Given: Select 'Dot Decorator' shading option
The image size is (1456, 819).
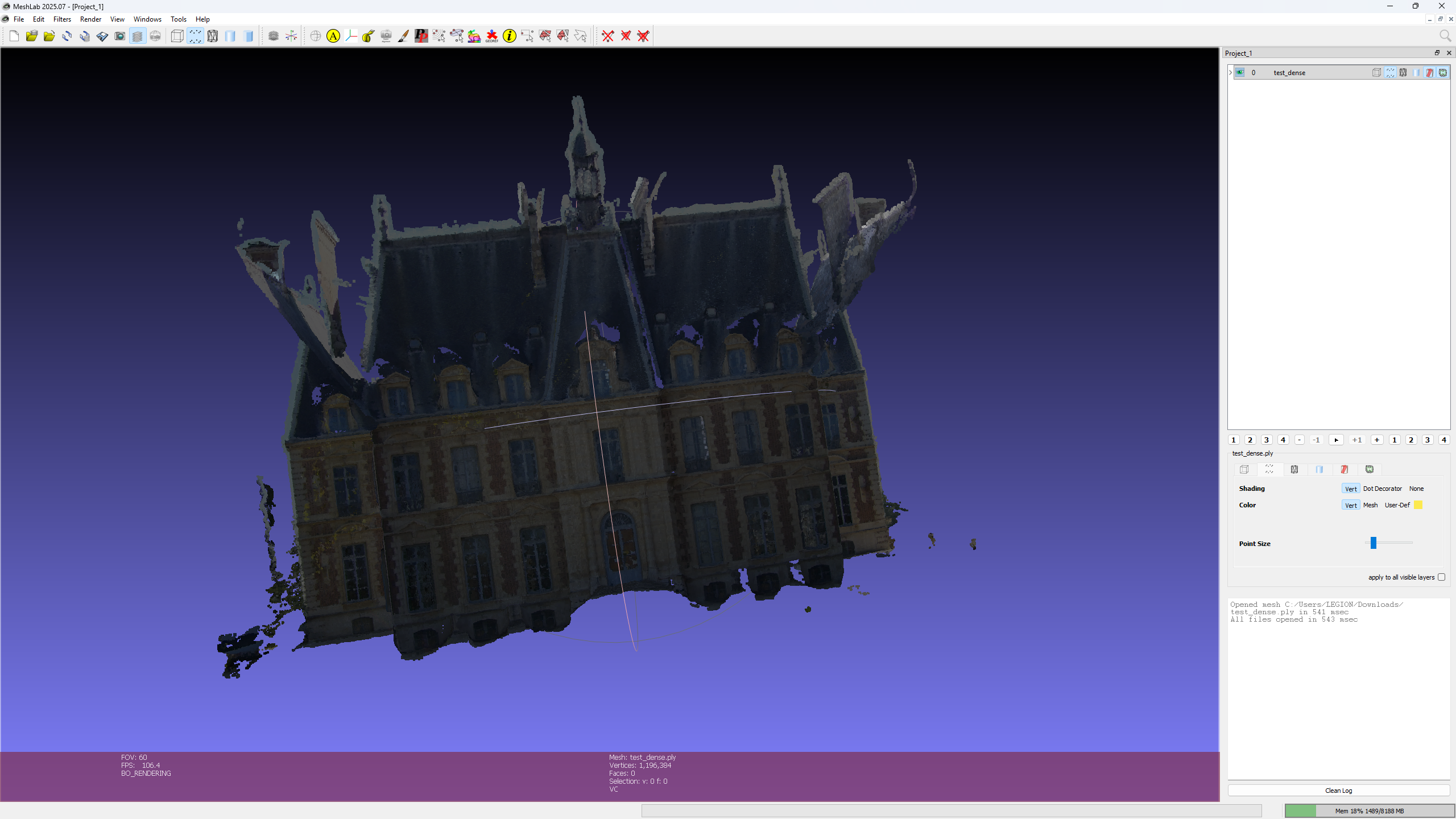Looking at the screenshot, I should [1382, 489].
